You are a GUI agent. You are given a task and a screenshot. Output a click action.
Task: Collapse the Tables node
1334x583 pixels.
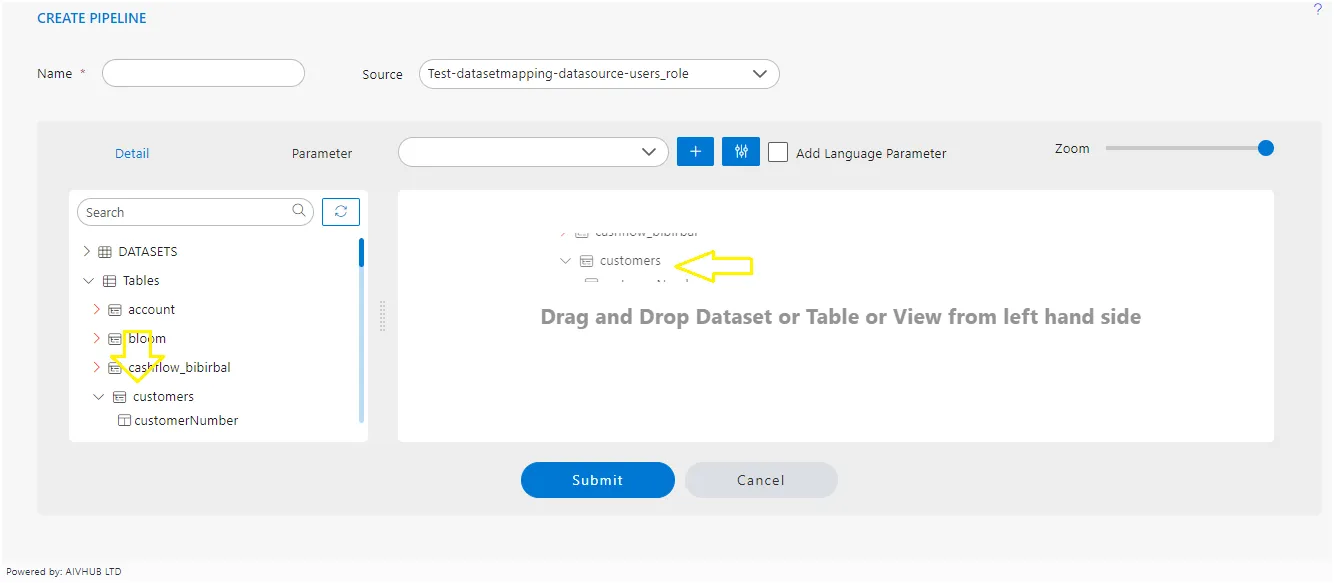[88, 281]
